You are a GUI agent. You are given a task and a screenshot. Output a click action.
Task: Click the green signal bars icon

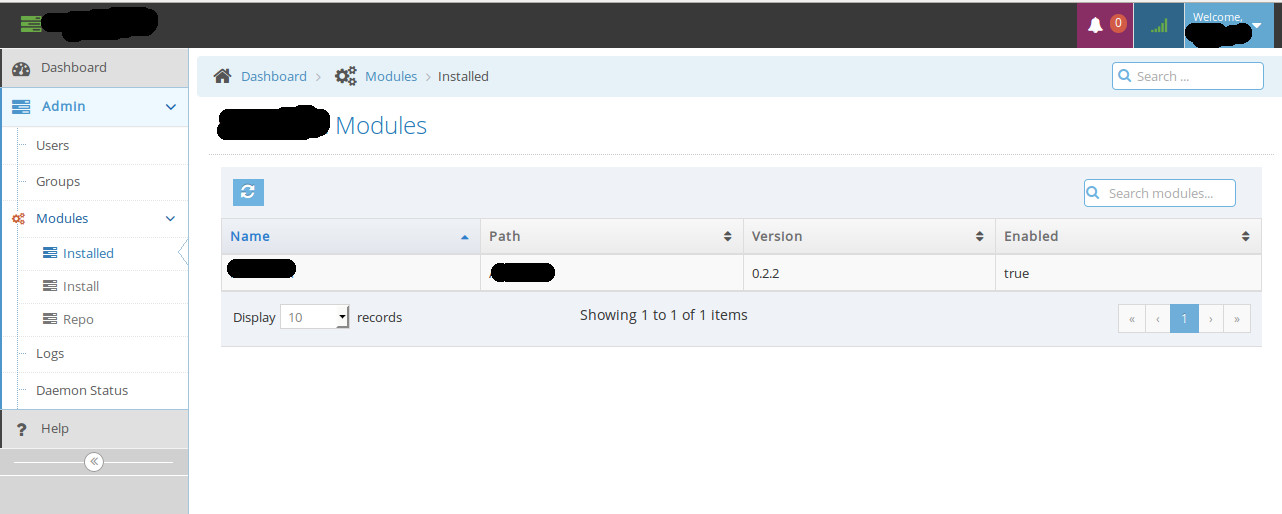pos(1159,25)
